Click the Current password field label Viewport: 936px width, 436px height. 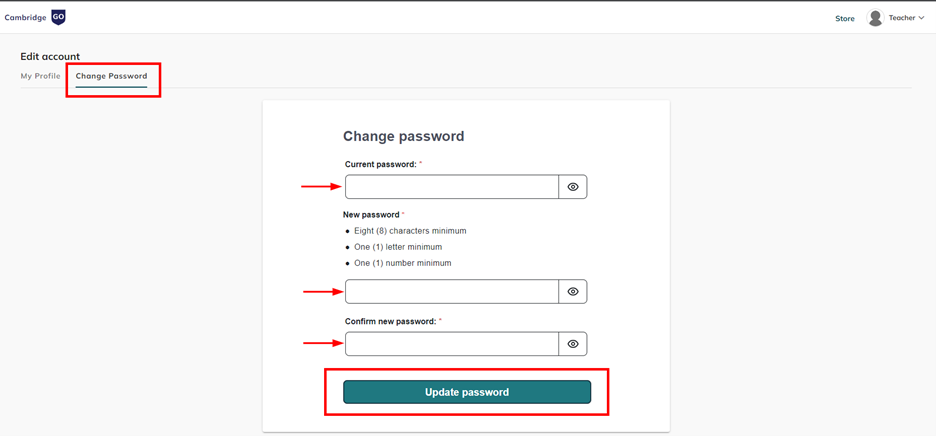pos(380,164)
